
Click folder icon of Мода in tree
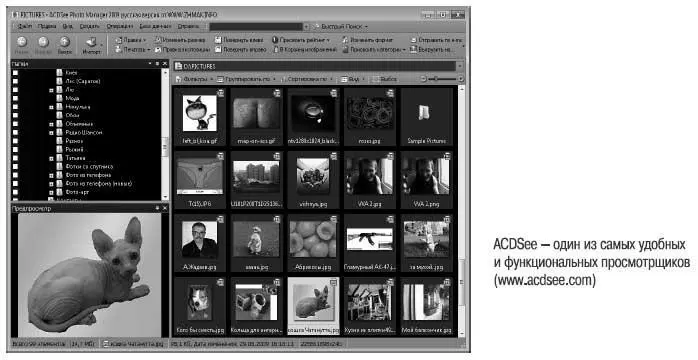(60, 98)
